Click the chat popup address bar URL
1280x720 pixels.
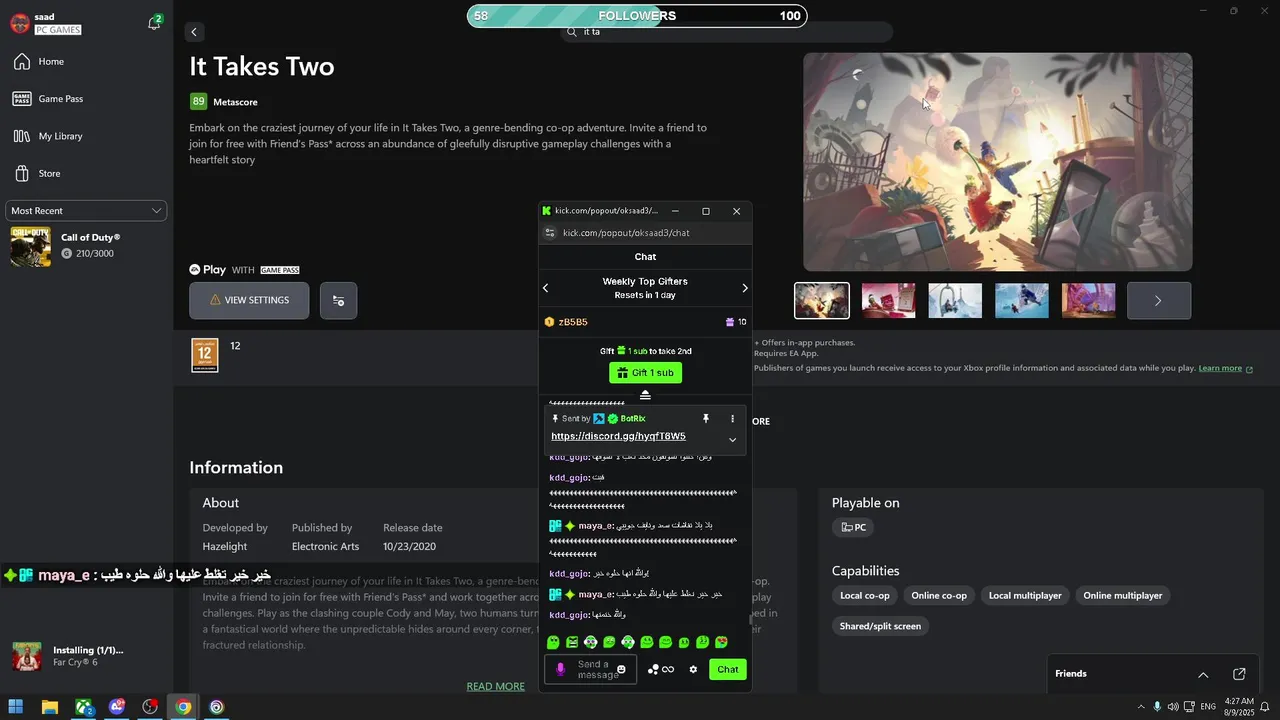point(626,233)
